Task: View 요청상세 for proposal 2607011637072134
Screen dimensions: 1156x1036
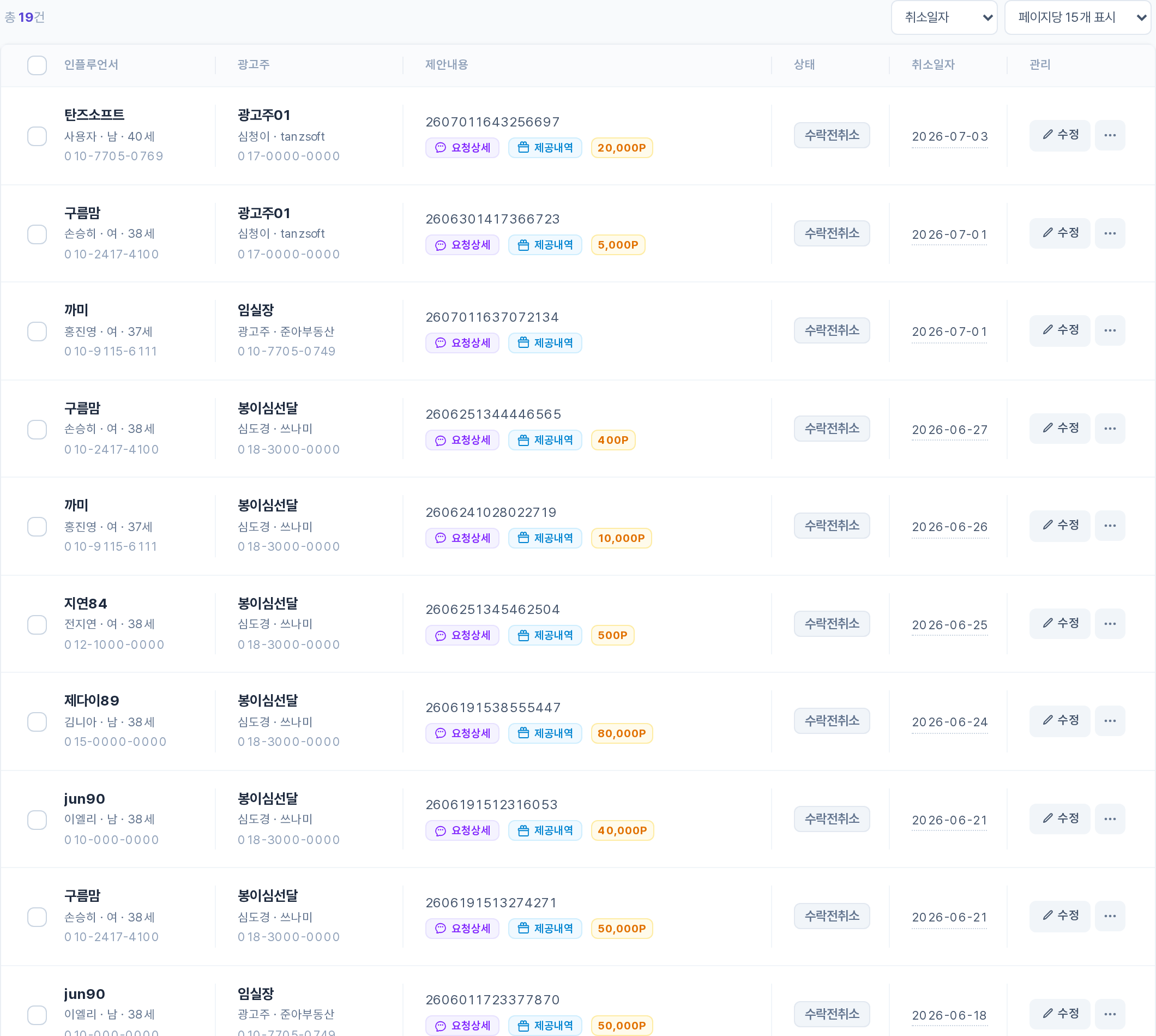Action: pos(462,344)
